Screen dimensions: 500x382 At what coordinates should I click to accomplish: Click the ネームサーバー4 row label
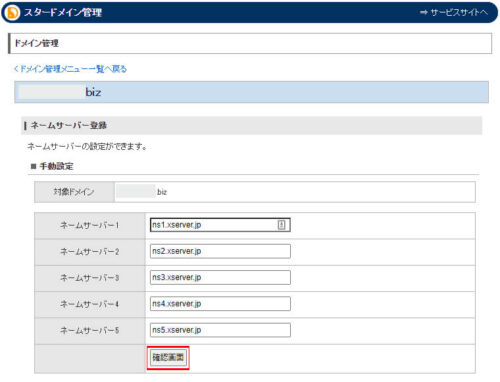pos(90,304)
